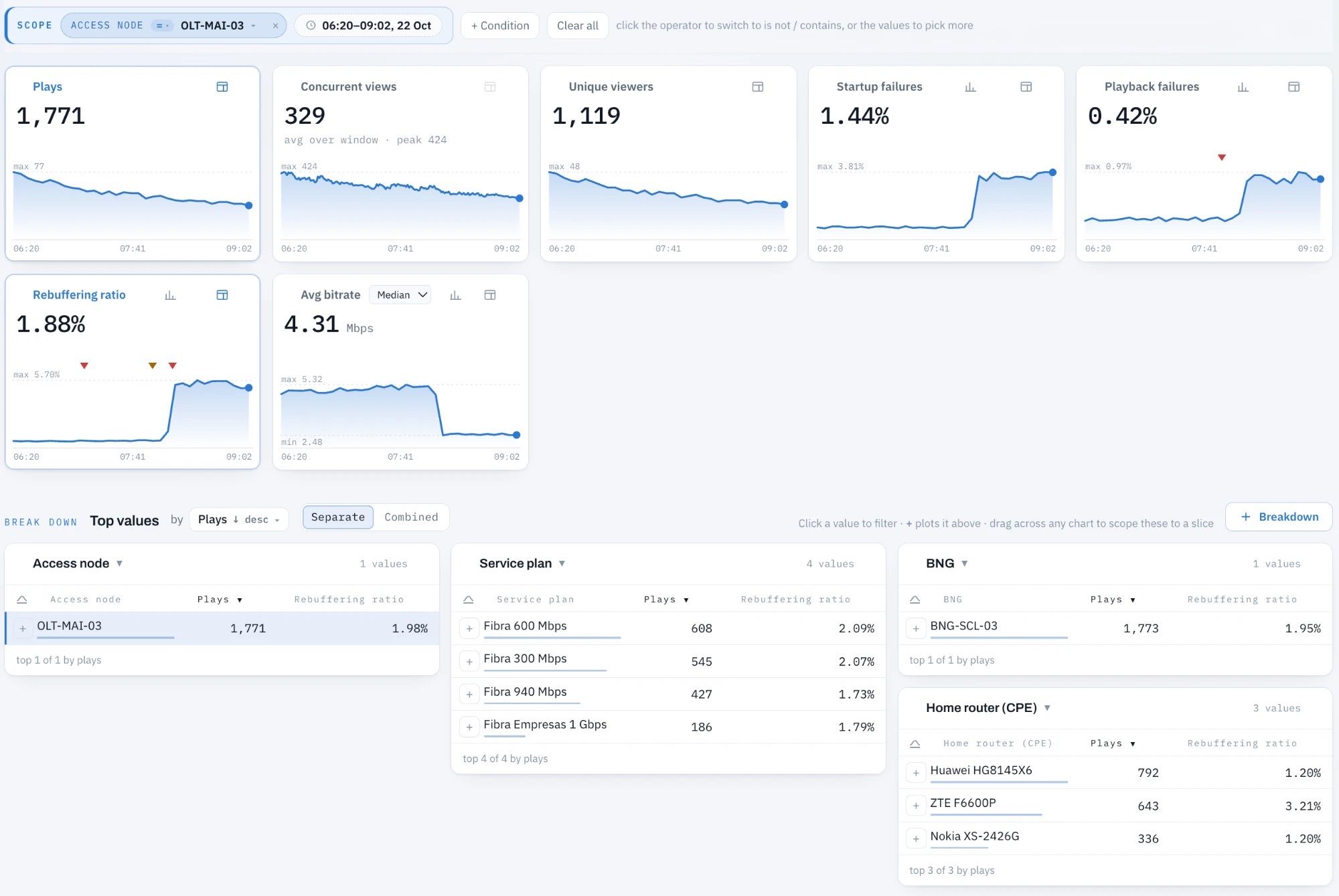Open bar chart icon on Avg bitrate card
Viewport: 1339px width, 896px height.
455,295
